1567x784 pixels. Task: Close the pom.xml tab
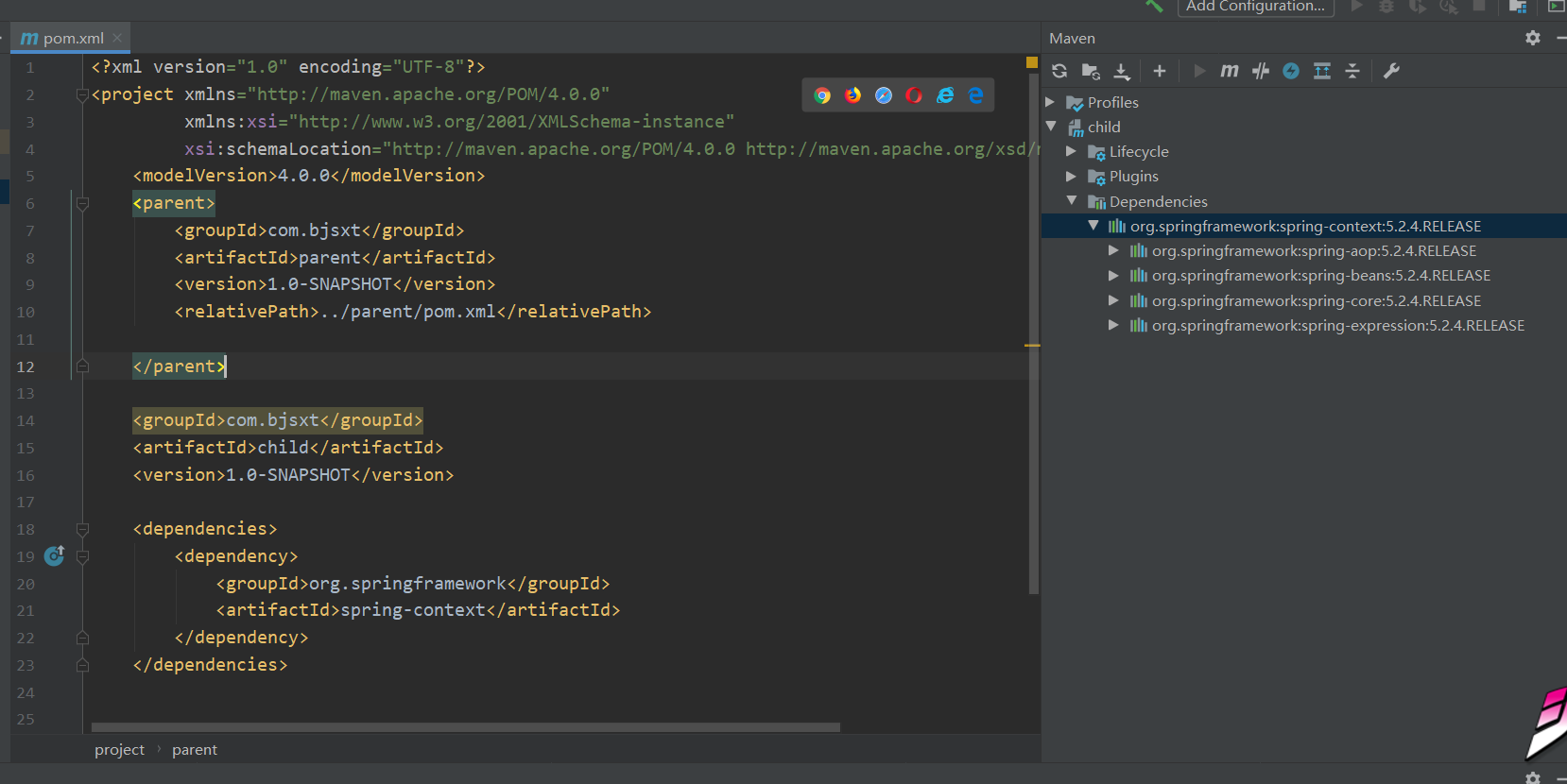click(117, 38)
